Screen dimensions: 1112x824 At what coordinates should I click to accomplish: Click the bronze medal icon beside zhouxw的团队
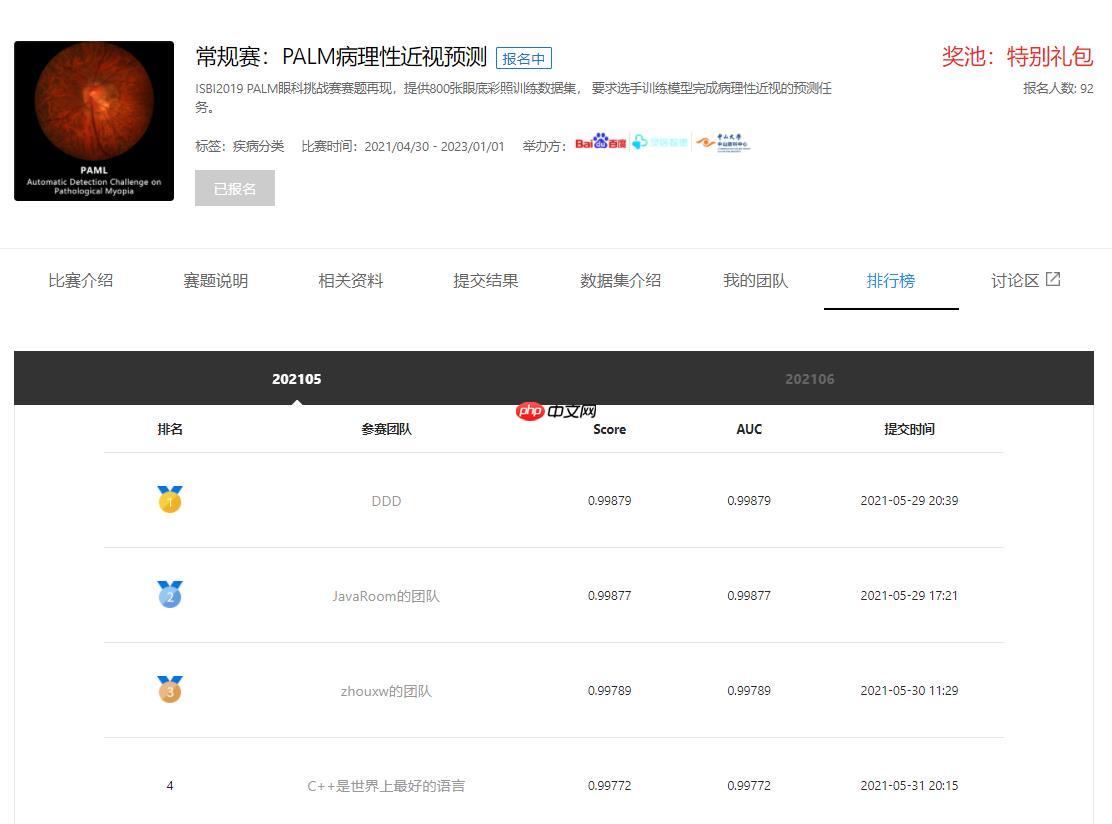click(170, 690)
